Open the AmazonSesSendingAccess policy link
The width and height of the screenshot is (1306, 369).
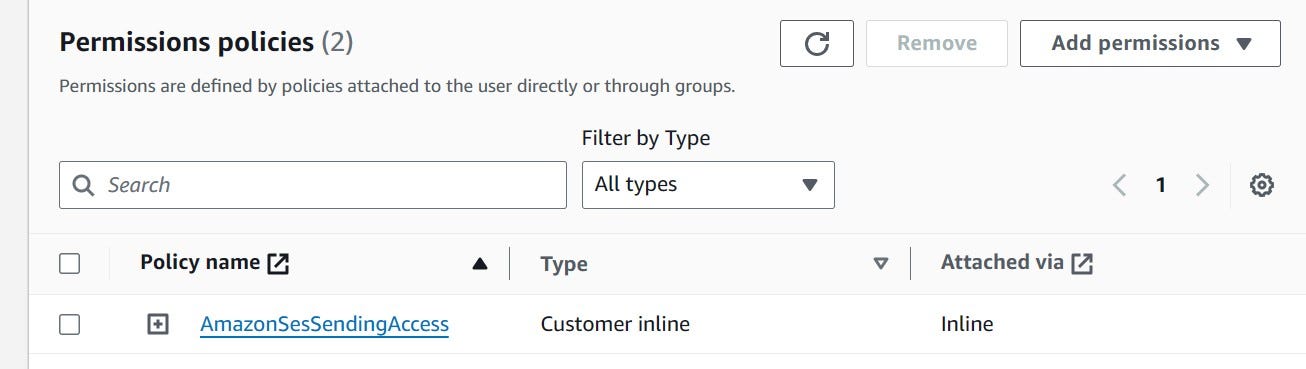324,324
